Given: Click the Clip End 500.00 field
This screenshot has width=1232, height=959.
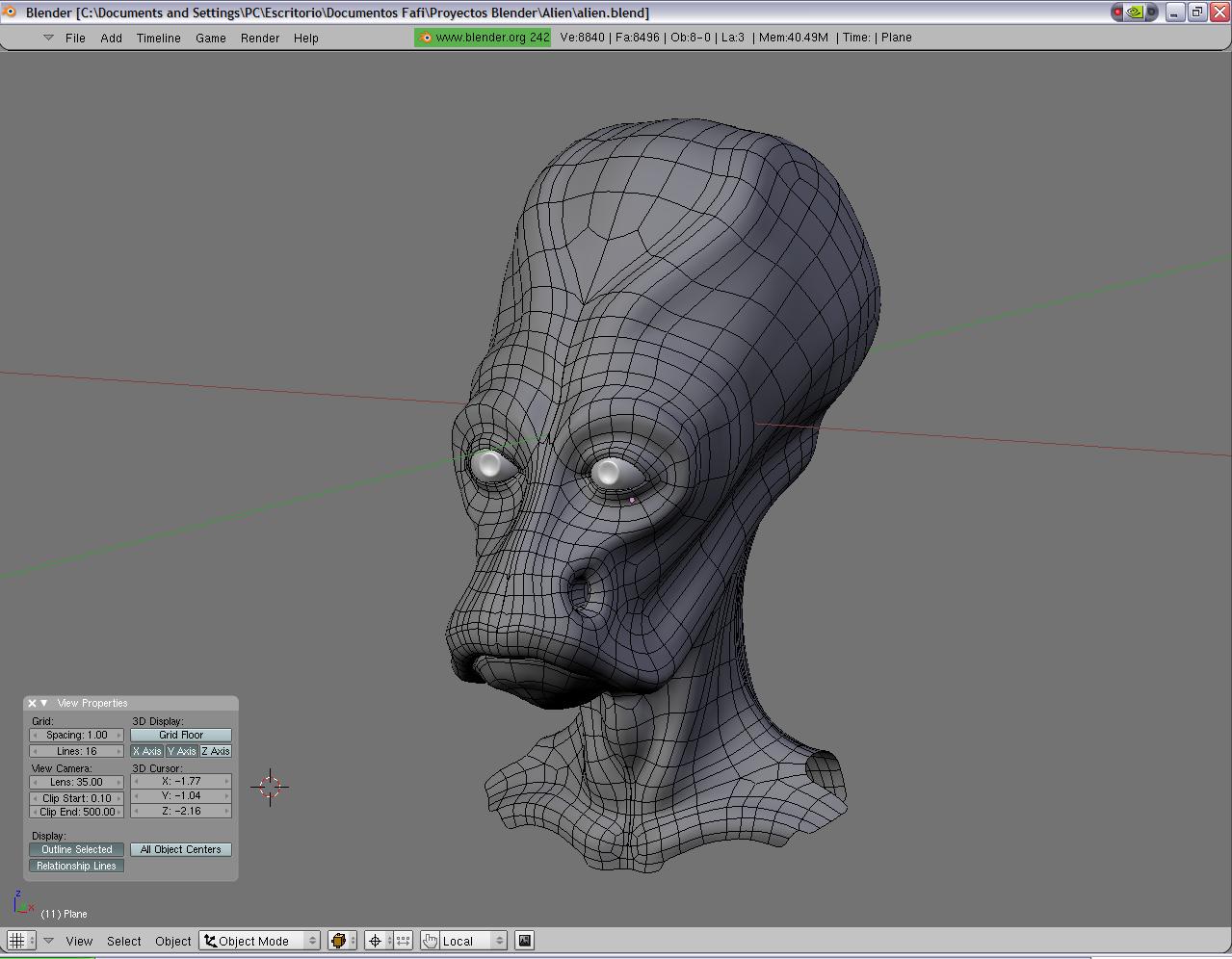Looking at the screenshot, I should (77, 812).
